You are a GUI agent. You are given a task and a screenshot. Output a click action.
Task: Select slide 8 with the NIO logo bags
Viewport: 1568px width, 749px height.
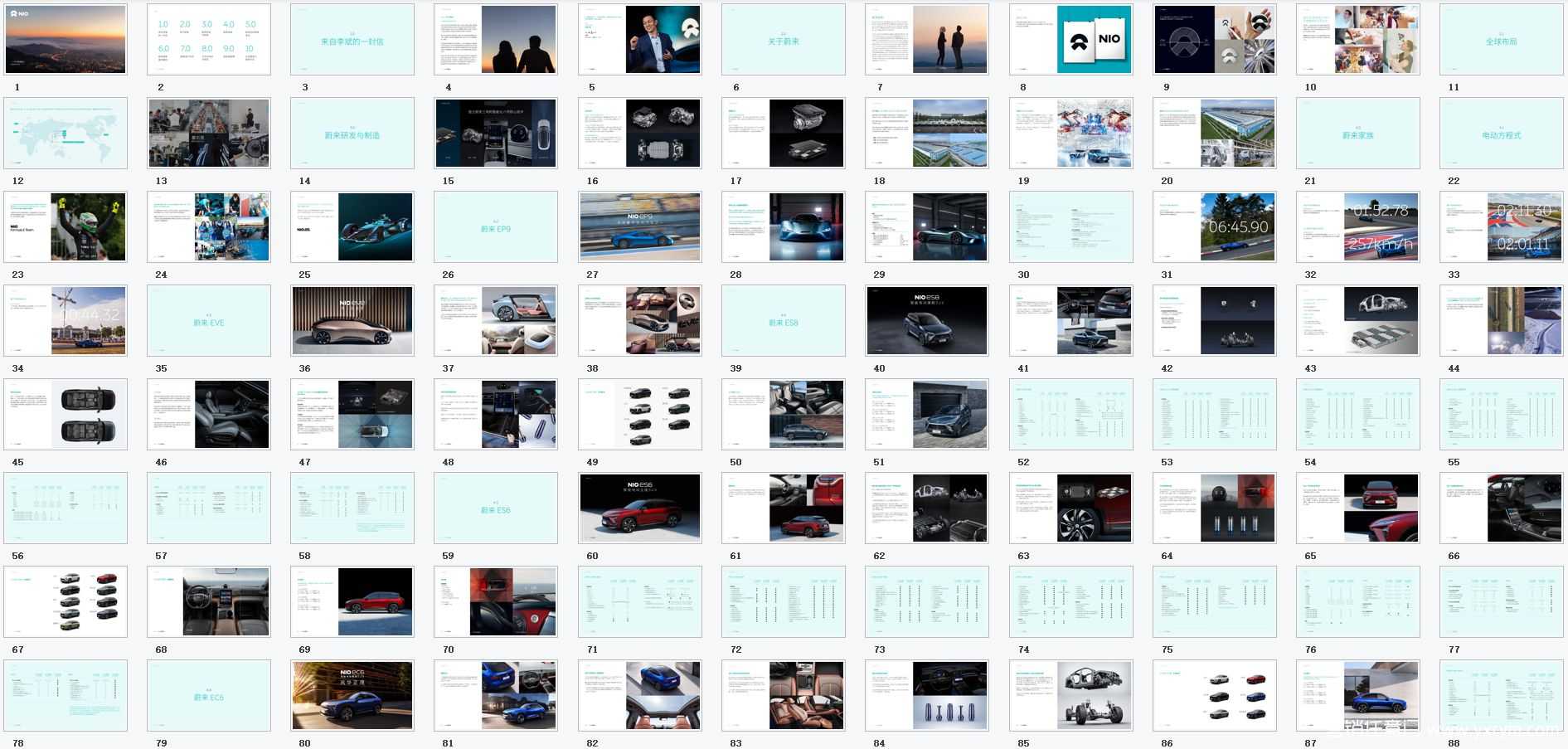[x=1070, y=39]
